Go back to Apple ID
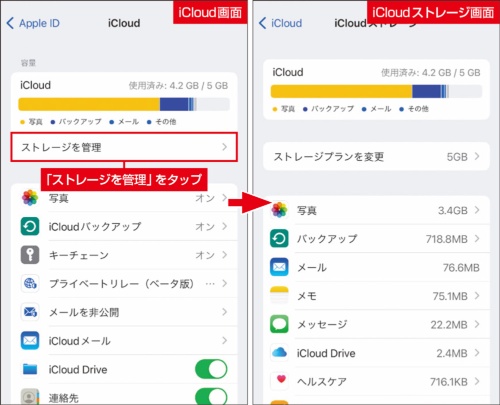This screenshot has width=500, height=405. click(33, 23)
